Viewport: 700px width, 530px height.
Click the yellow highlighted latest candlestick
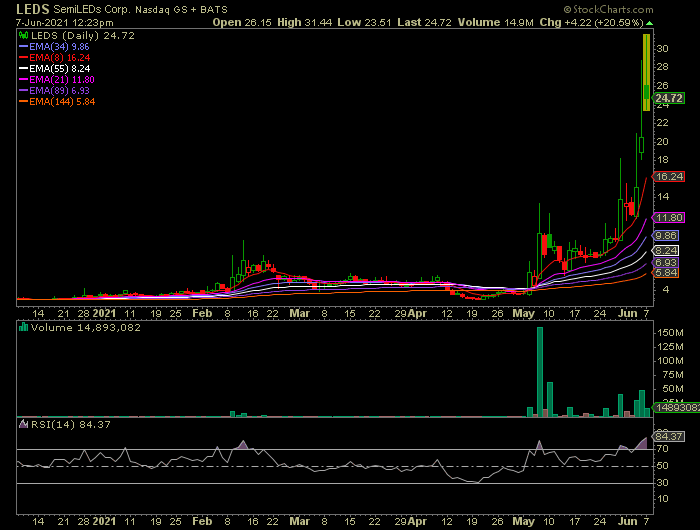[646, 72]
